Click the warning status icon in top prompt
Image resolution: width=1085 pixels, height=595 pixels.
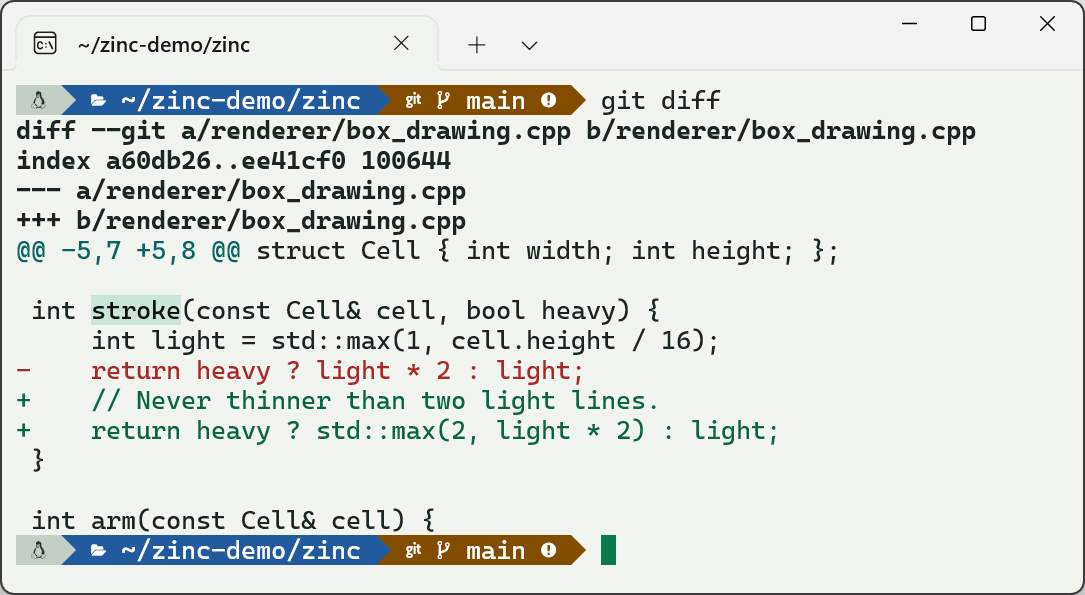point(549,100)
